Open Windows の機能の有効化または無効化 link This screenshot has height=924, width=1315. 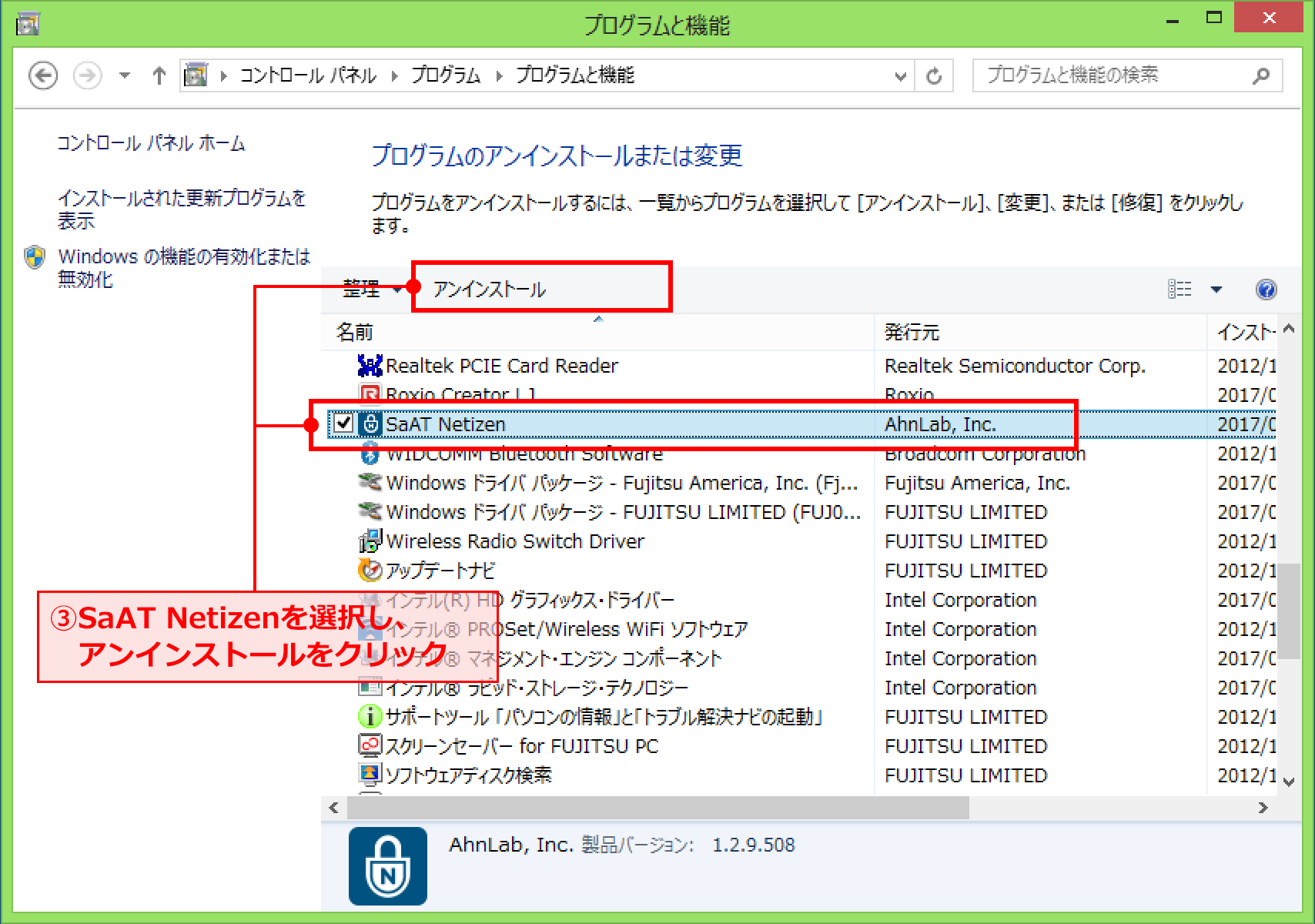(184, 267)
